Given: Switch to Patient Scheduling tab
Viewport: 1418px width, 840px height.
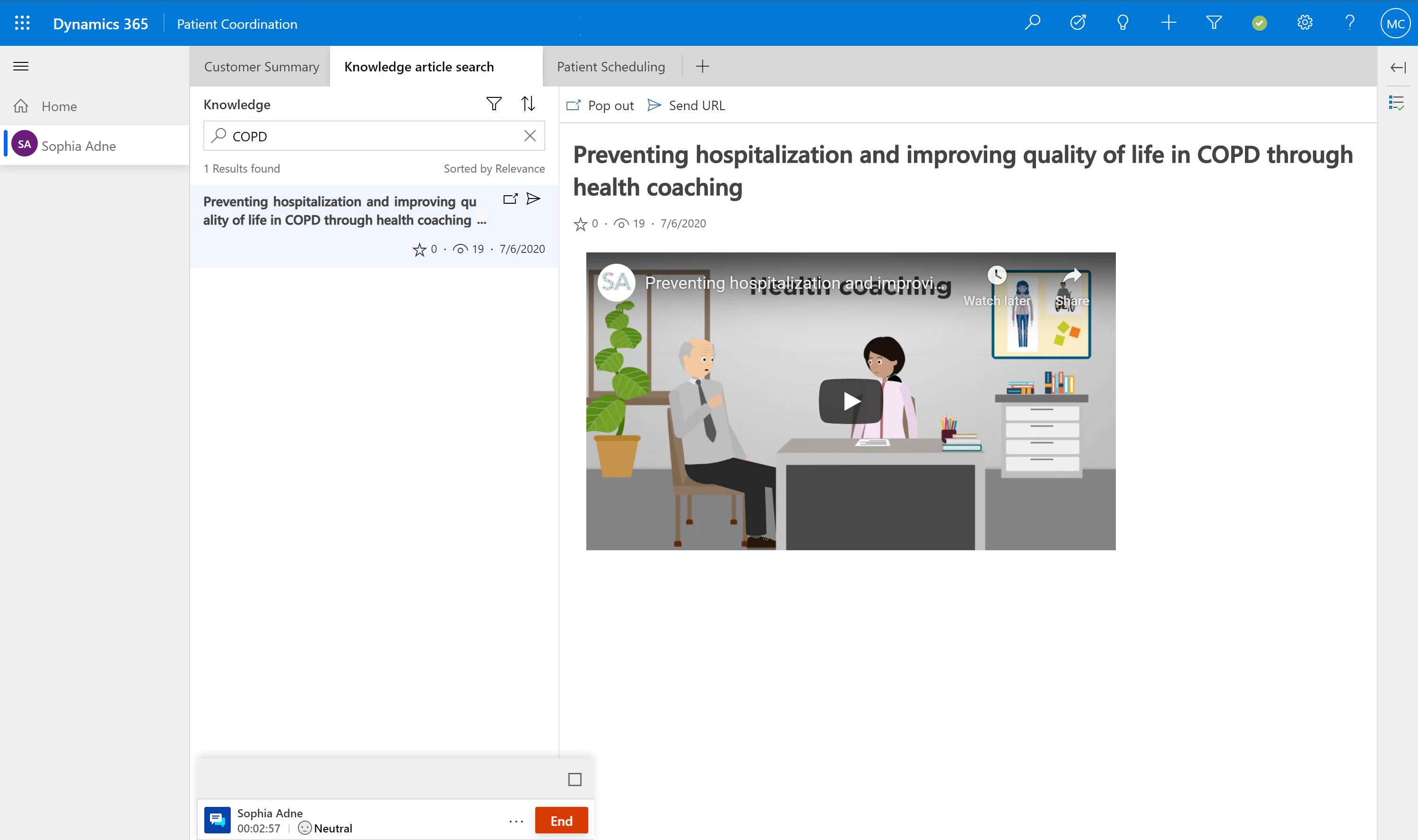Looking at the screenshot, I should (611, 66).
